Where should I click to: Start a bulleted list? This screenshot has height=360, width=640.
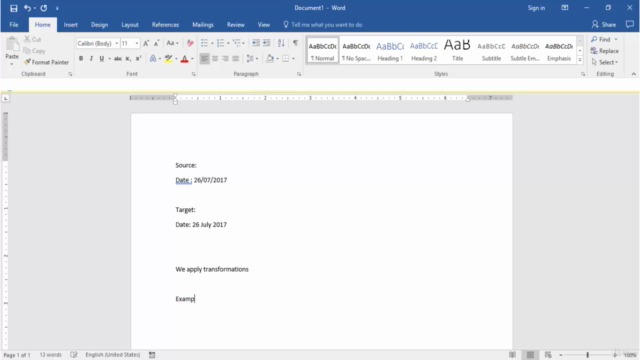click(x=204, y=43)
